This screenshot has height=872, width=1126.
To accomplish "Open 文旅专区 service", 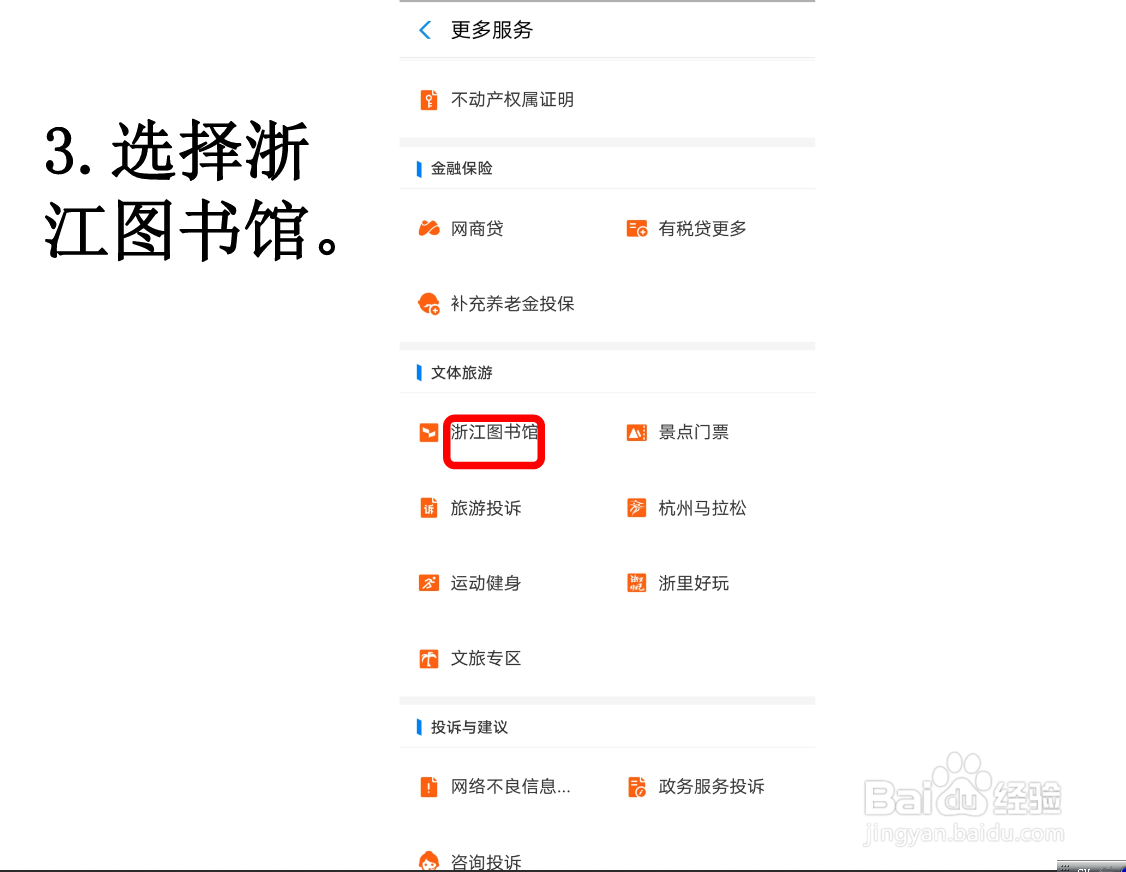I will click(x=485, y=658).
